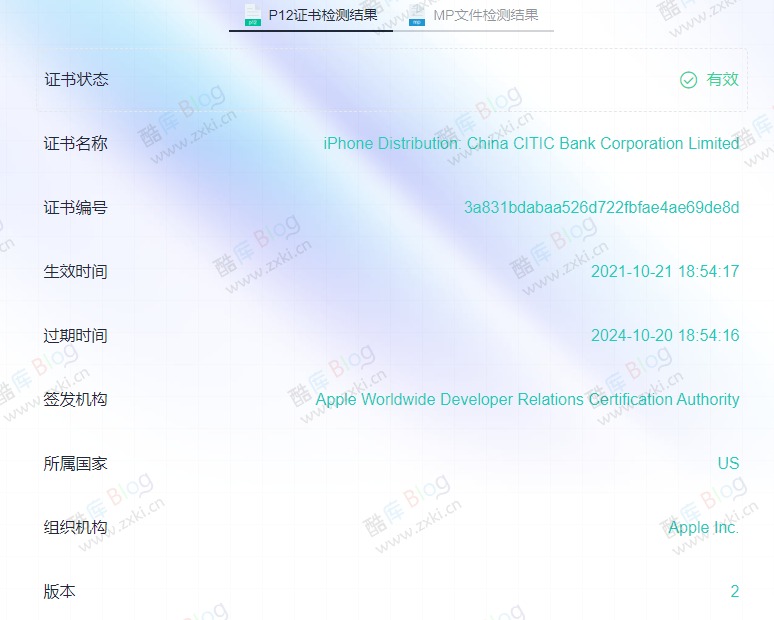Image resolution: width=774 pixels, height=620 pixels.
Task: Select the iPhone Distribution CITIC Bank certificate name
Action: [531, 144]
